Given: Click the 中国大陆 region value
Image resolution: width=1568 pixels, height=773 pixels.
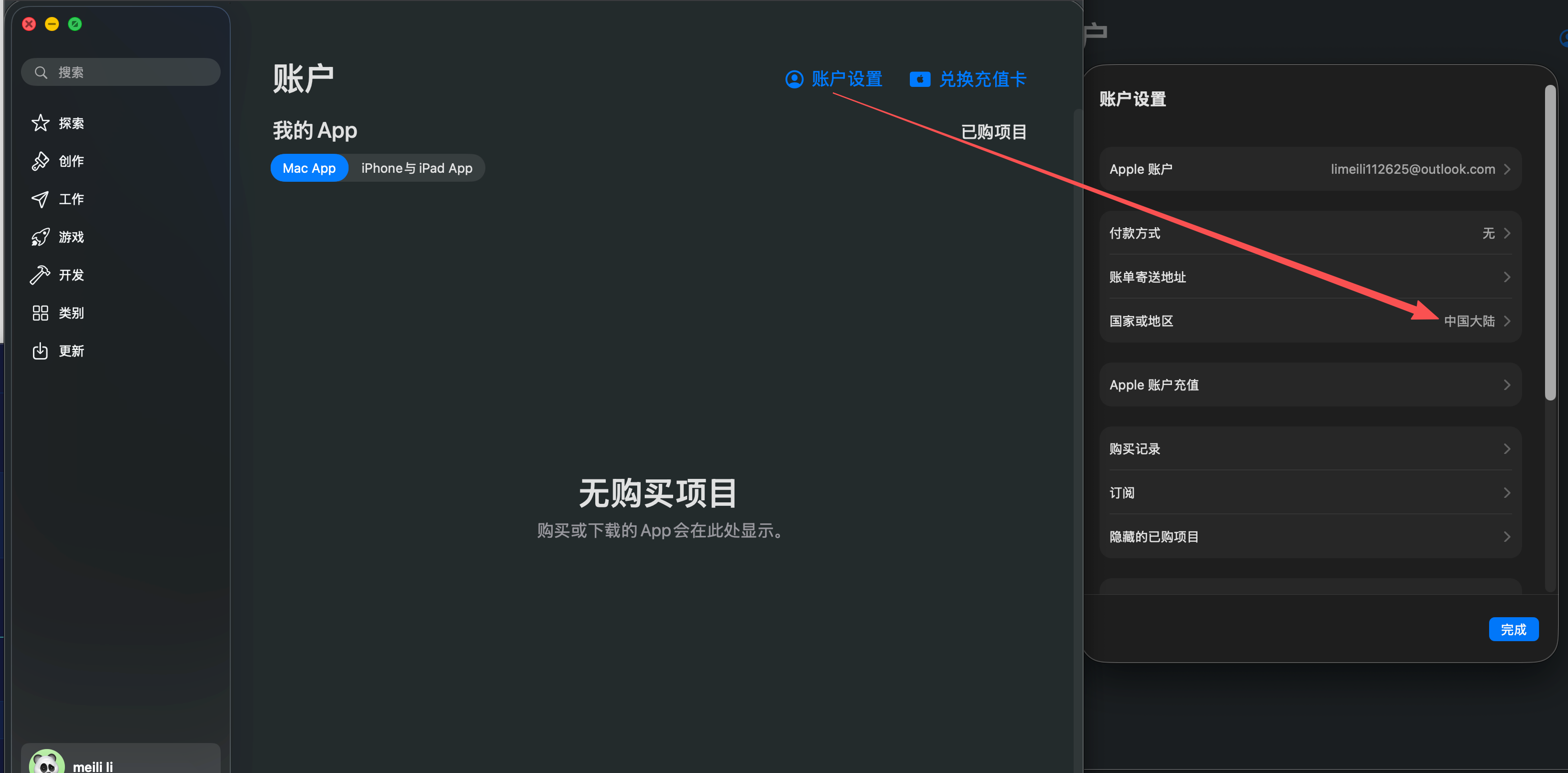Looking at the screenshot, I should coord(1470,321).
